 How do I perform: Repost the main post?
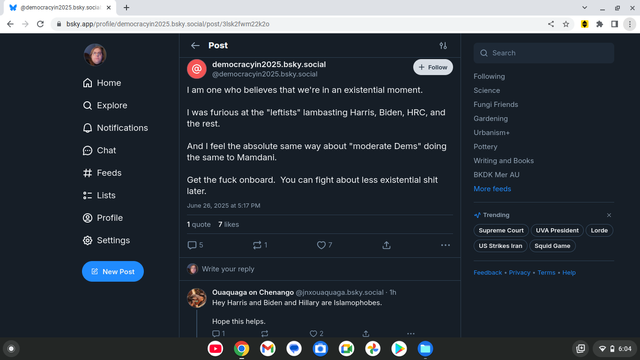[257, 245]
